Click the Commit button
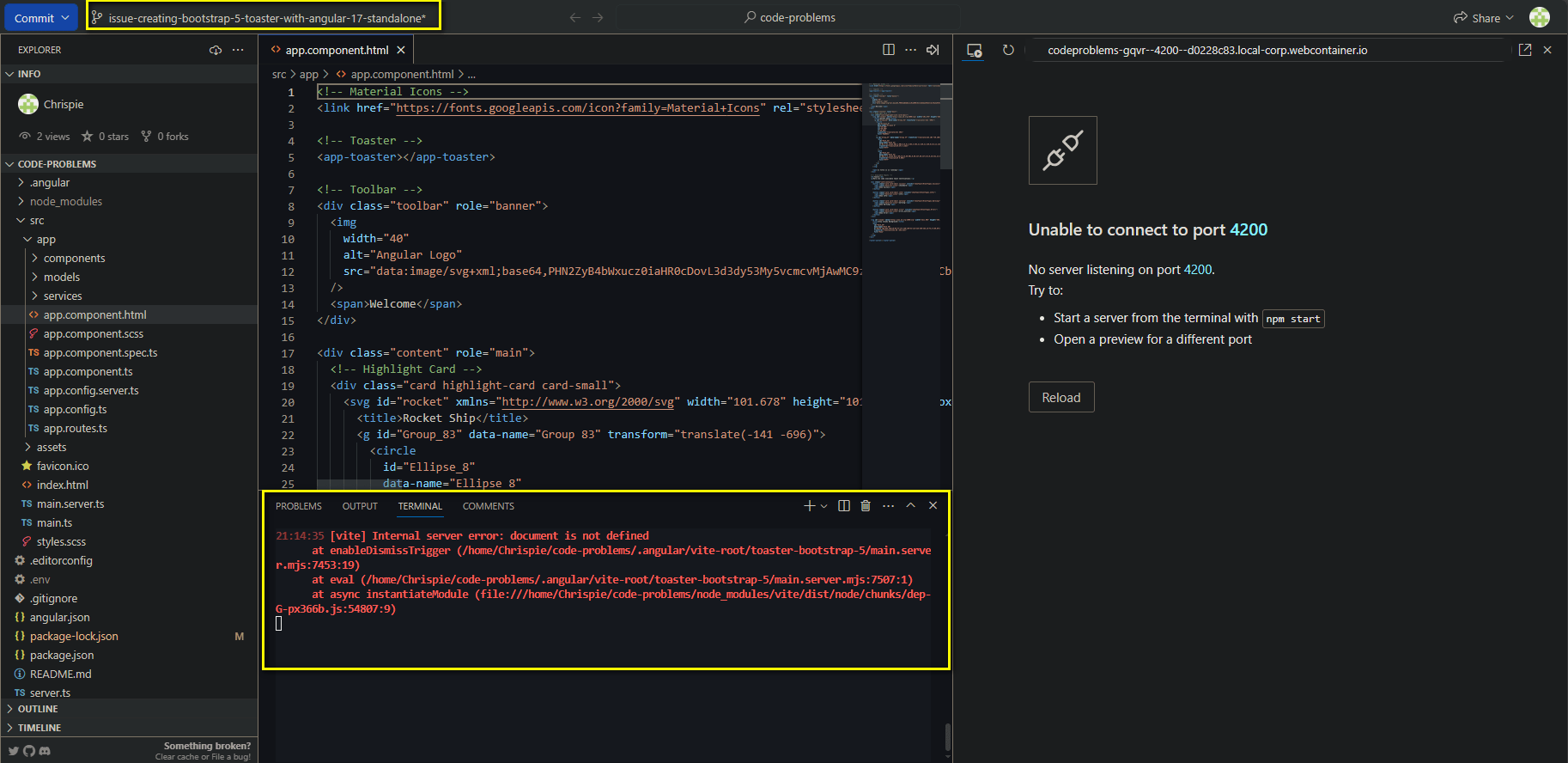This screenshot has width=1568, height=763. 40,18
